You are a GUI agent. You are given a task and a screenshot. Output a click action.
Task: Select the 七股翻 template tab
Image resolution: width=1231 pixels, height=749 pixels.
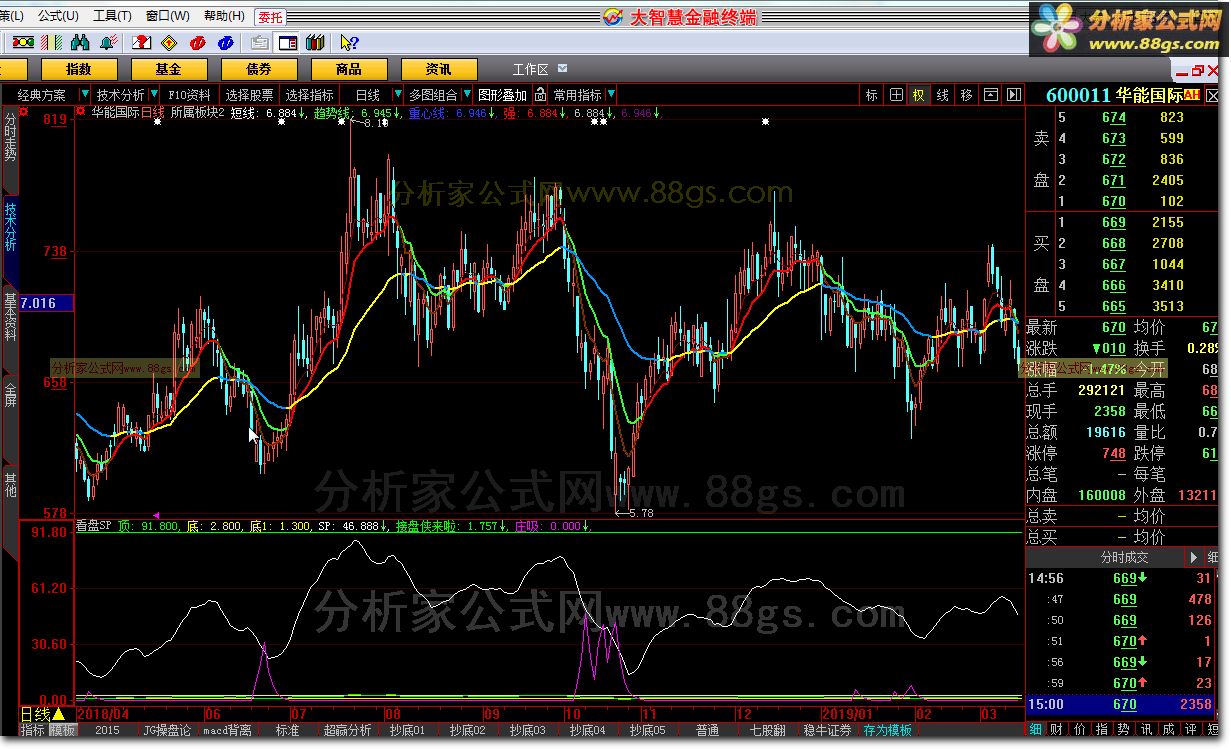[767, 731]
